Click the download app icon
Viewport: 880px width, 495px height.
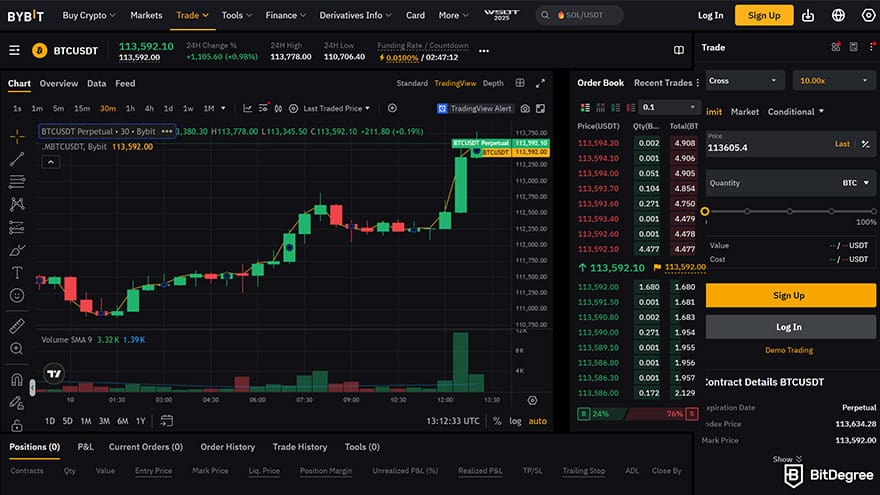[x=808, y=15]
